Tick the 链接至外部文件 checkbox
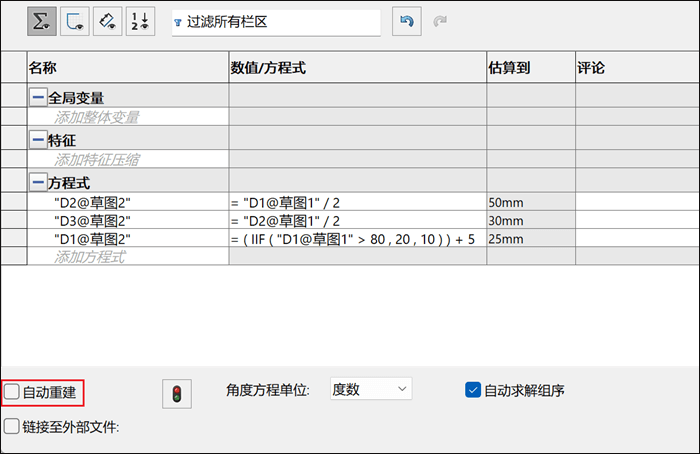Screen dimensions: 700x454 point(12,426)
